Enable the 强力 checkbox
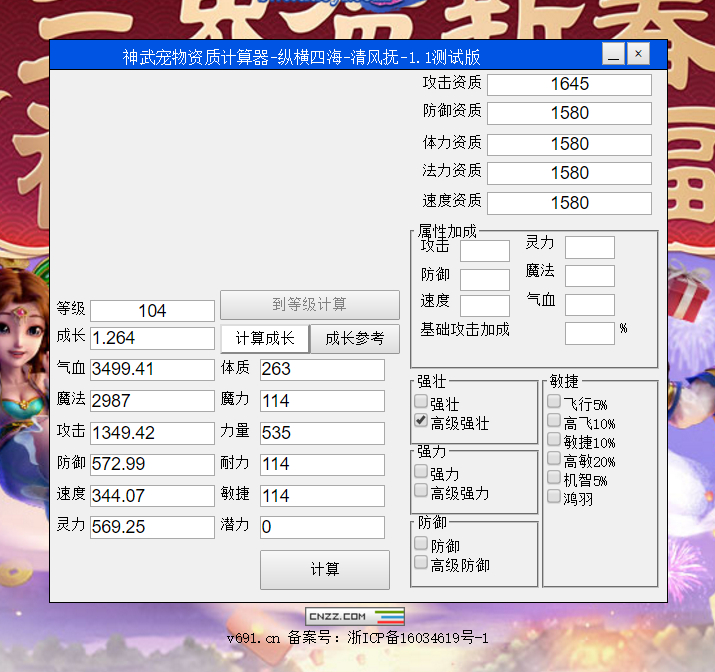 pos(421,471)
